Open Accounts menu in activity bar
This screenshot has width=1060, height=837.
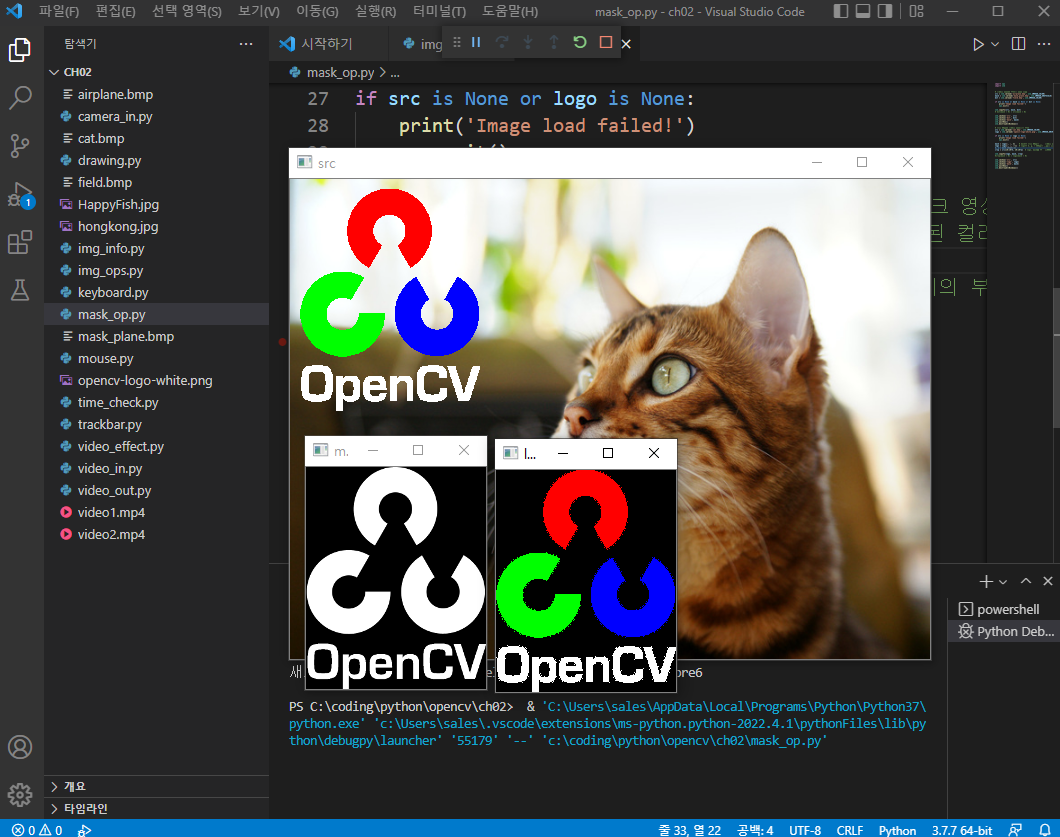(x=20, y=747)
